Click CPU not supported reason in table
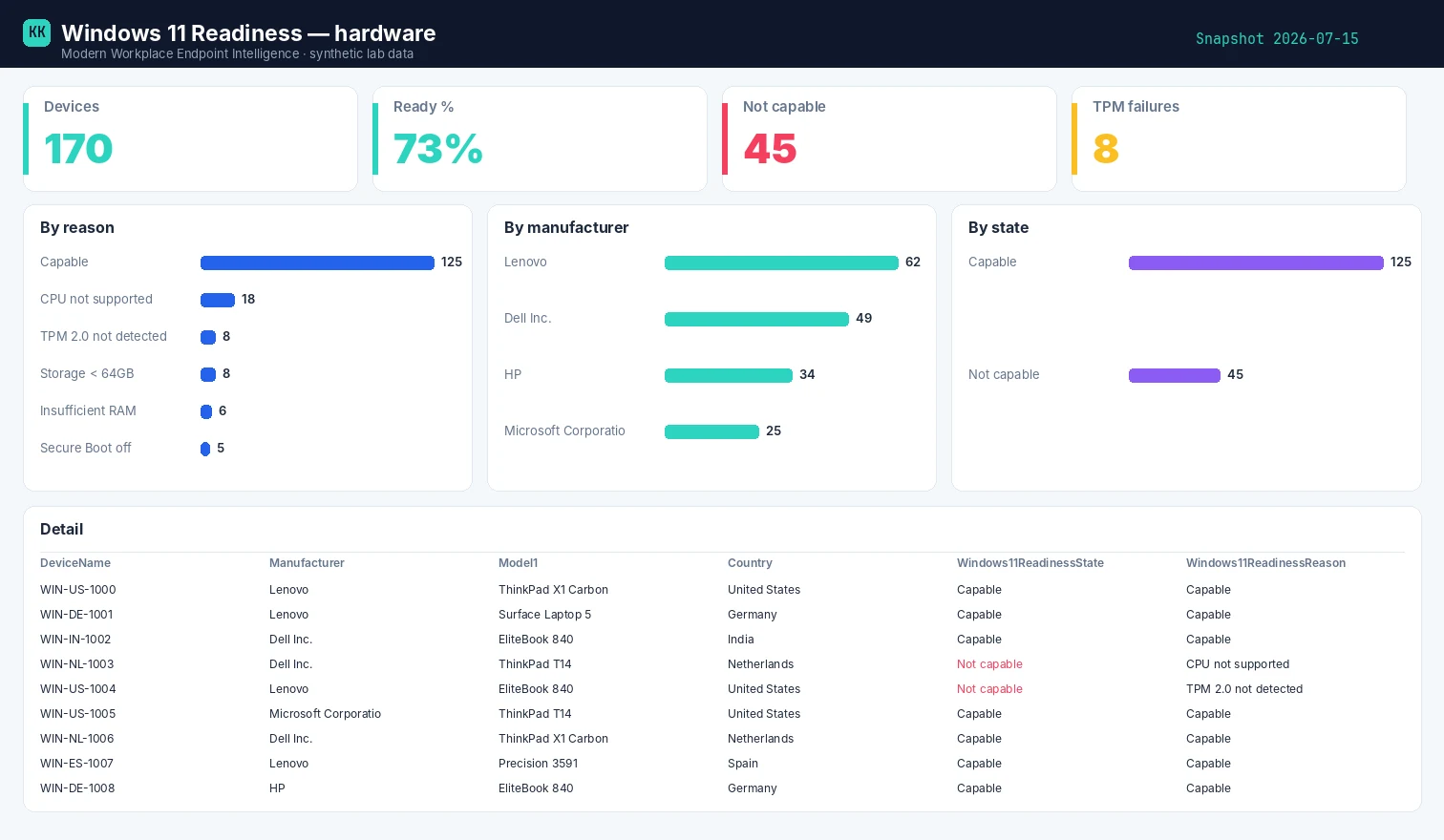1444x840 pixels. (x=1238, y=664)
